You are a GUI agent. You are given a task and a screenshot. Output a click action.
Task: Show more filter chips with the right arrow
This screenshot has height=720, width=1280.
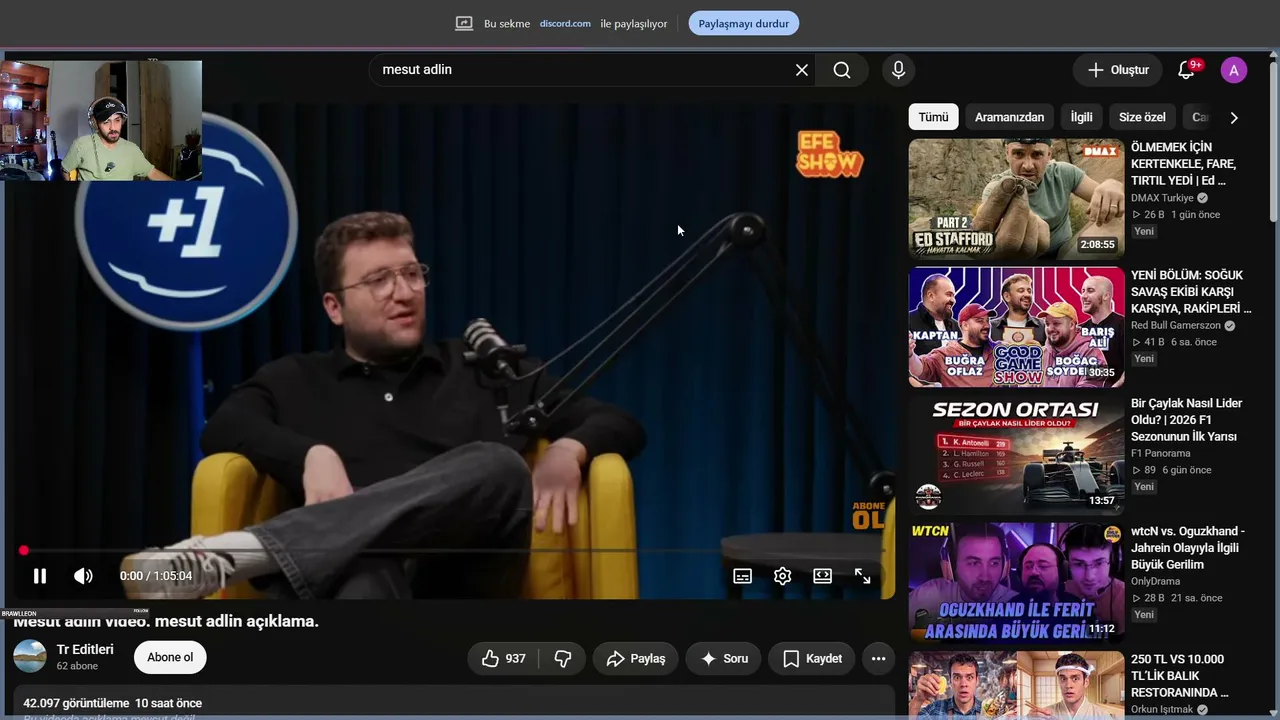(1234, 117)
